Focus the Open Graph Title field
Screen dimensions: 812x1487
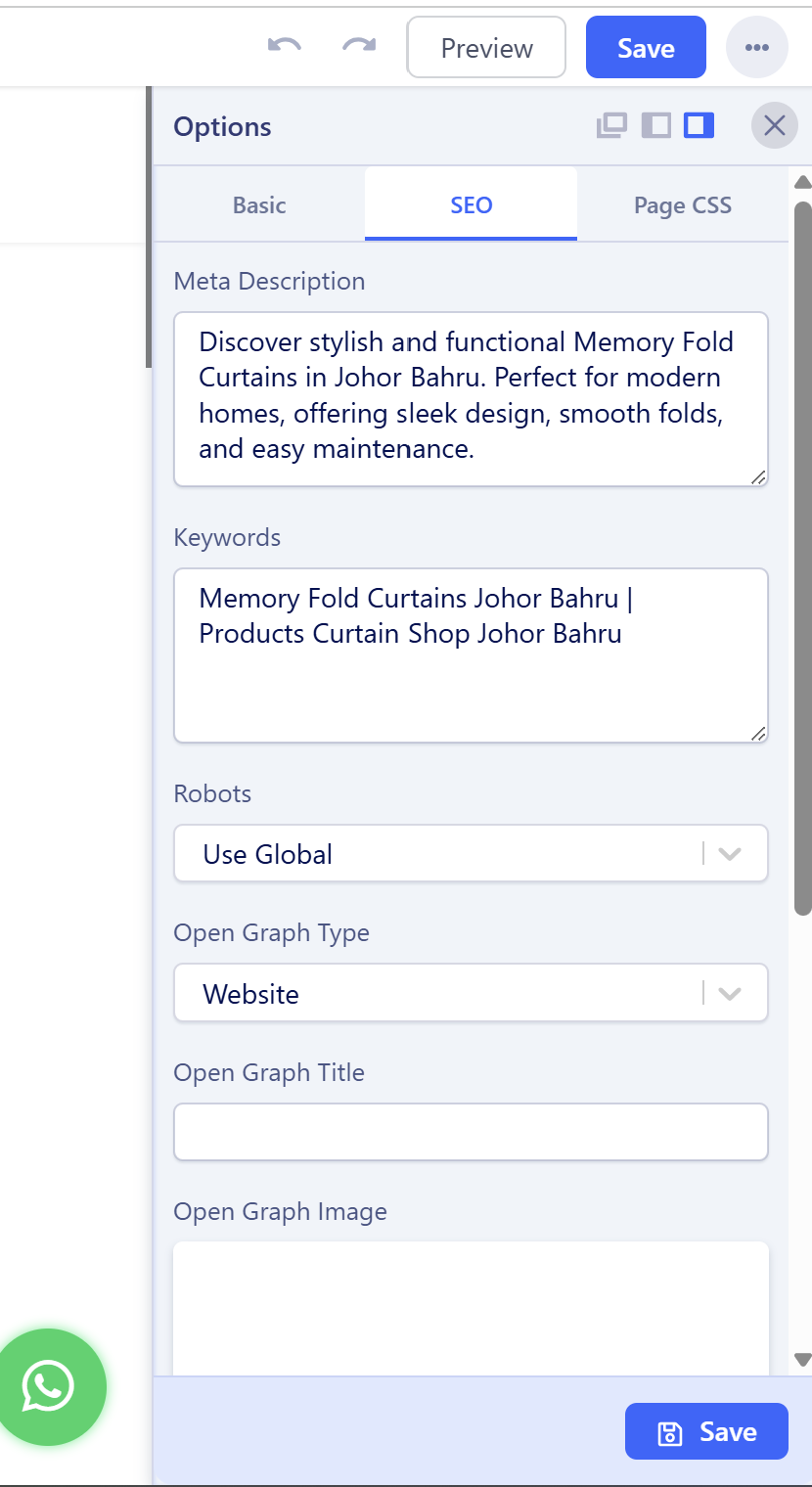tap(471, 1132)
